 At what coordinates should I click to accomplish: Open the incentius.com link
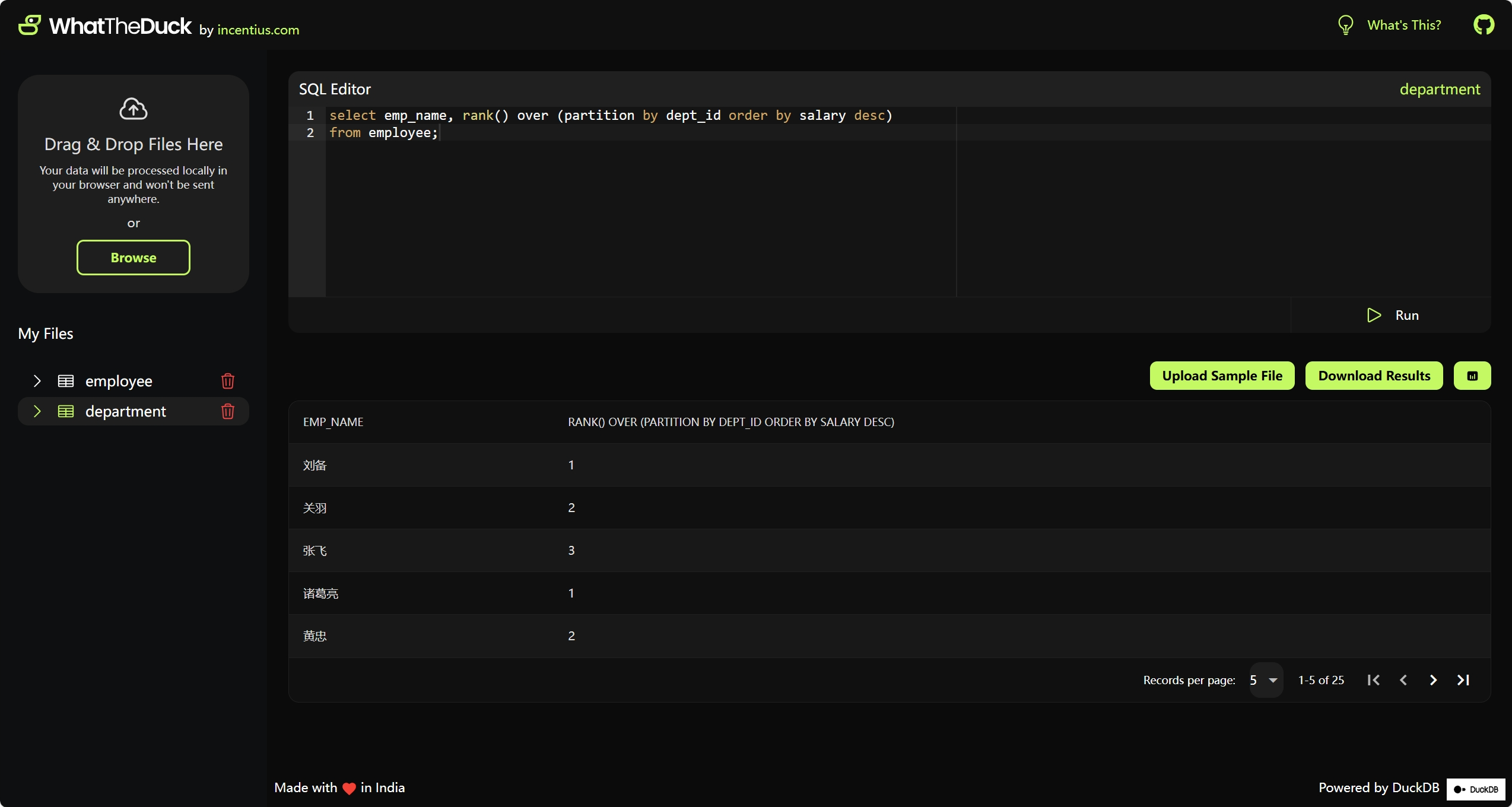(258, 30)
